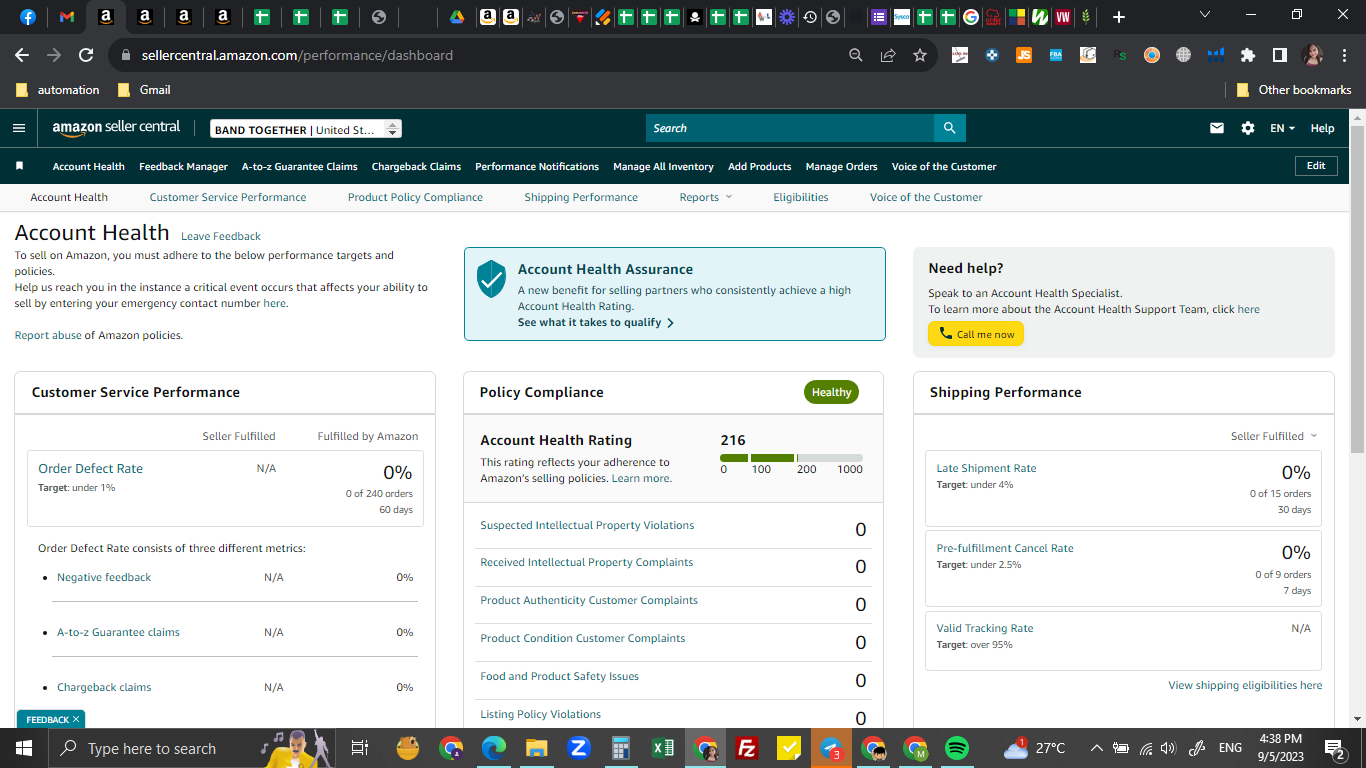
Task: Click the magnifier search button
Action: click(x=949, y=128)
